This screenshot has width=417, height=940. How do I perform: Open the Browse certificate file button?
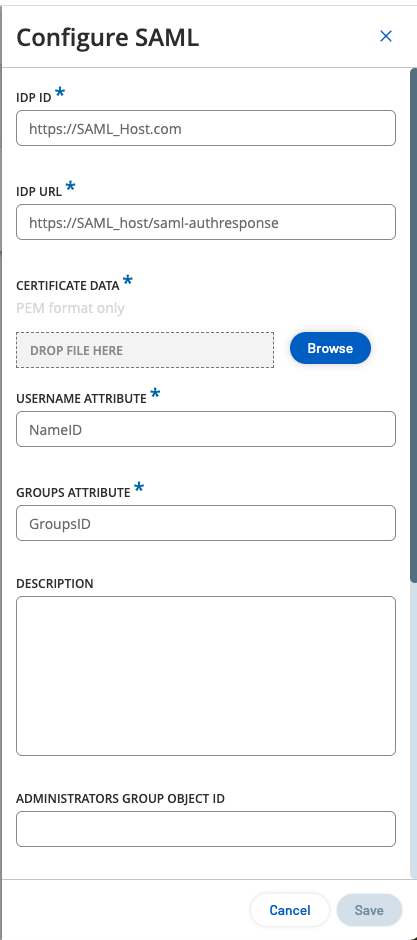330,348
